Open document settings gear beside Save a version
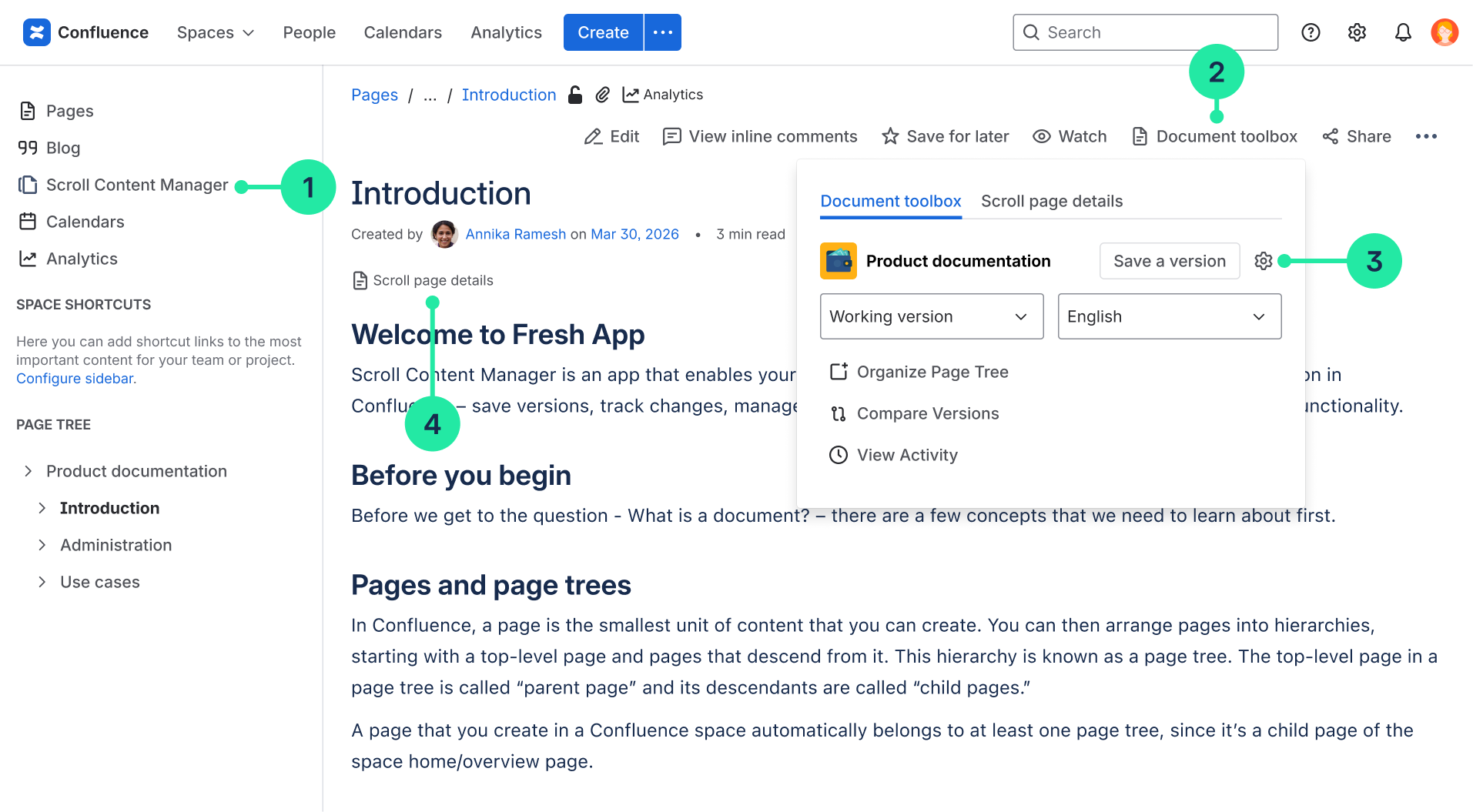 click(1263, 261)
